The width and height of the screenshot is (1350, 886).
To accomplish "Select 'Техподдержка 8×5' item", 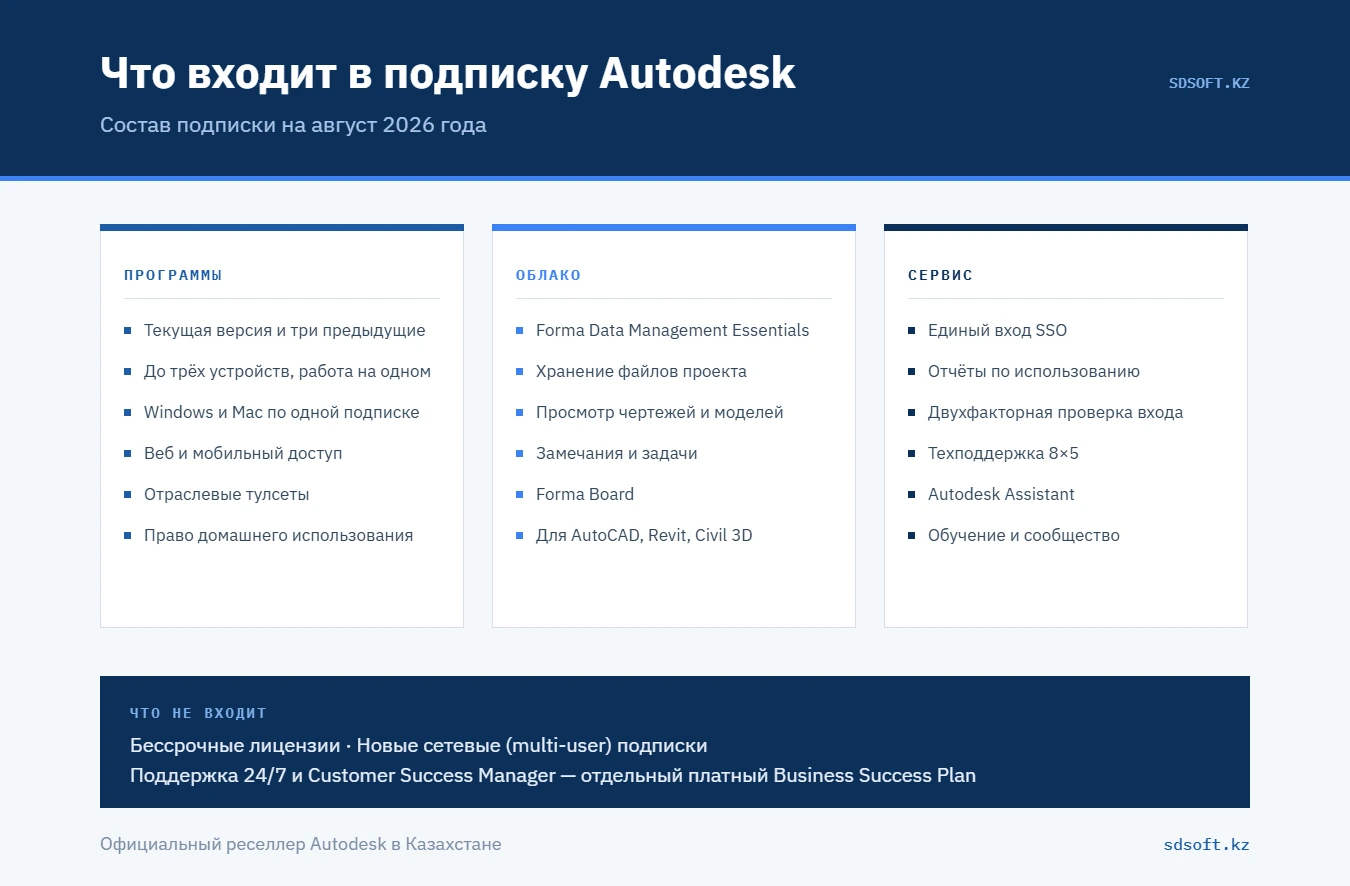I will [x=1003, y=453].
